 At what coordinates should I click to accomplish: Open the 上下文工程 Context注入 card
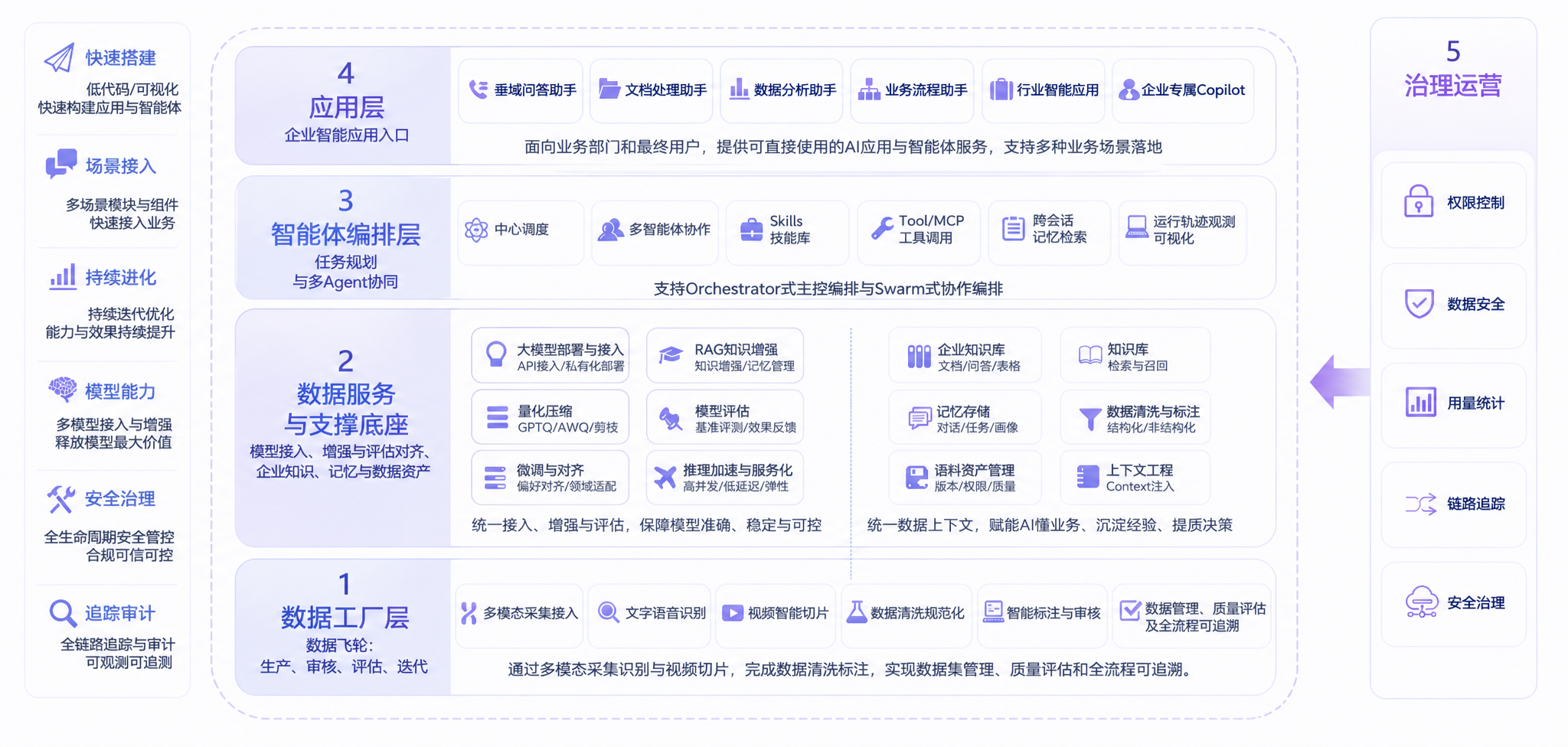click(1135, 478)
